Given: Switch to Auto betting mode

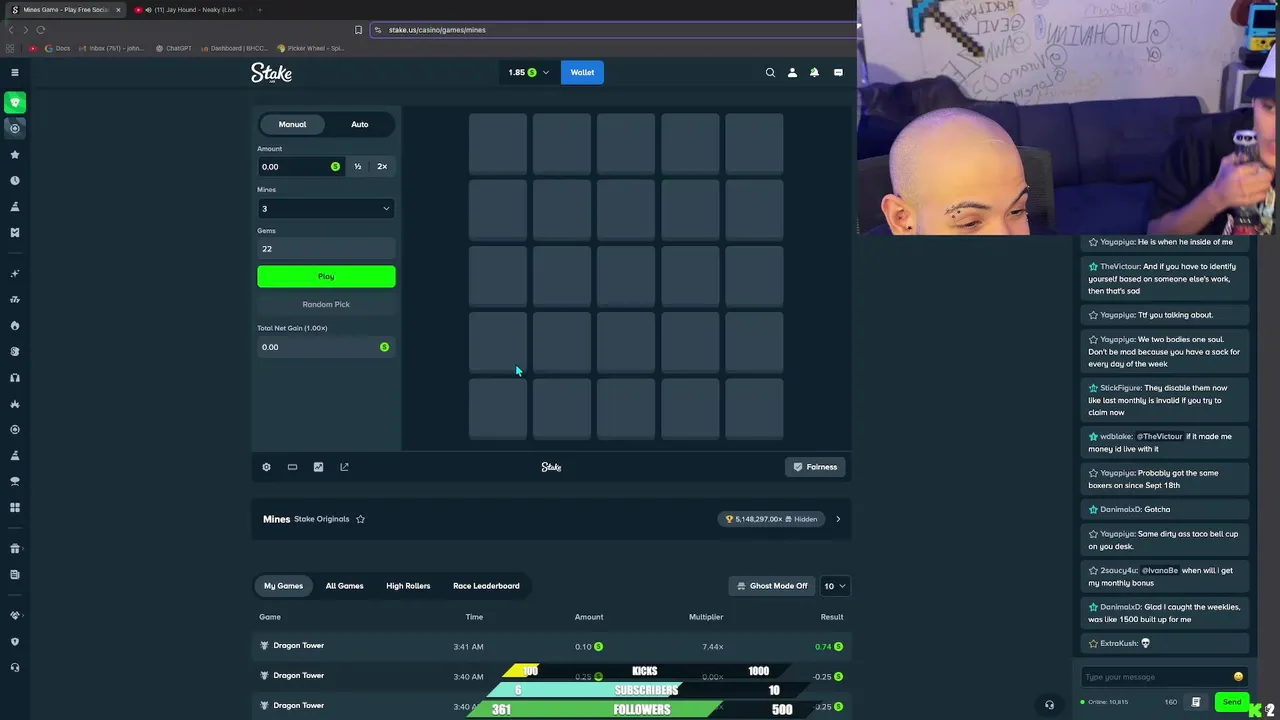Looking at the screenshot, I should 360,124.
